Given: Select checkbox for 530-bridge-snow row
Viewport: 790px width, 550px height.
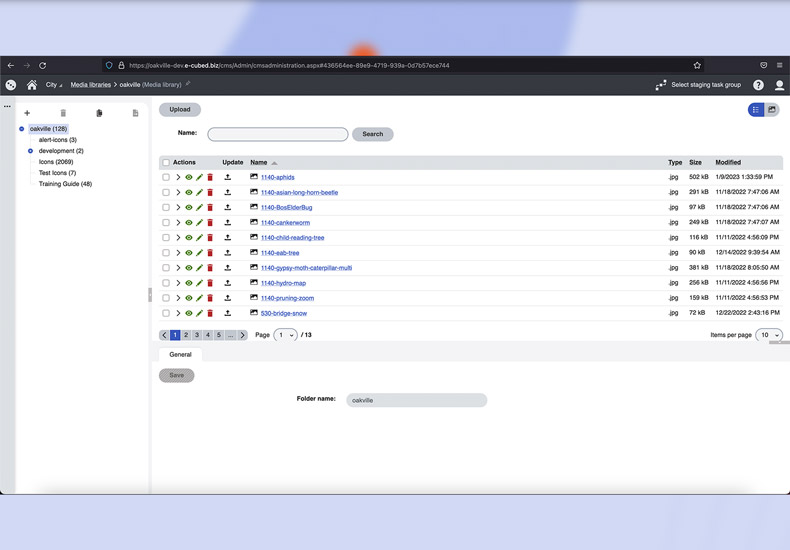Looking at the screenshot, I should coord(166,313).
